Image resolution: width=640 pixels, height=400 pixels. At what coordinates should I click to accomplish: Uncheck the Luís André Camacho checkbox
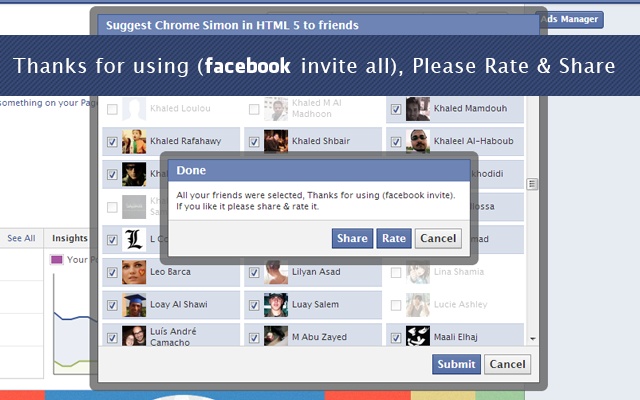pyautogui.click(x=112, y=338)
